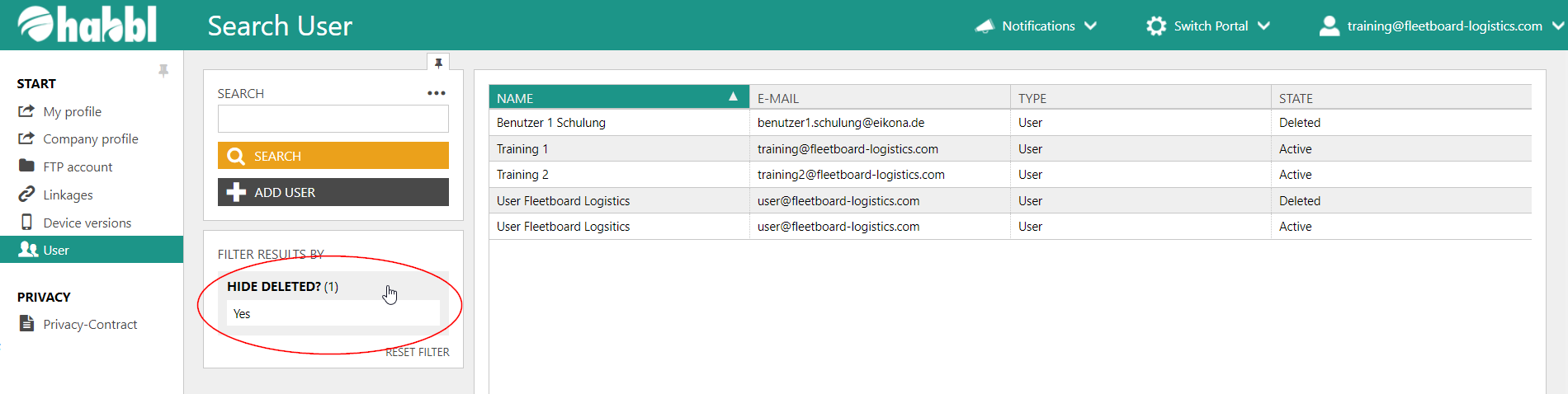Open the training account dropdown menu

click(1557, 26)
